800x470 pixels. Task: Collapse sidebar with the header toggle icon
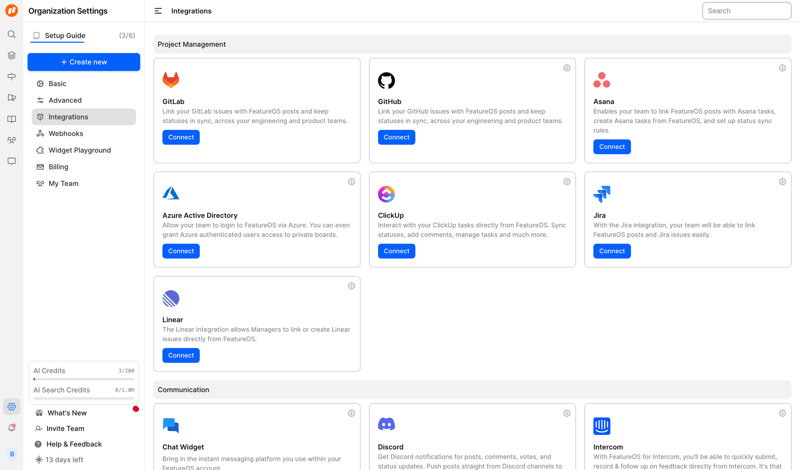click(158, 11)
